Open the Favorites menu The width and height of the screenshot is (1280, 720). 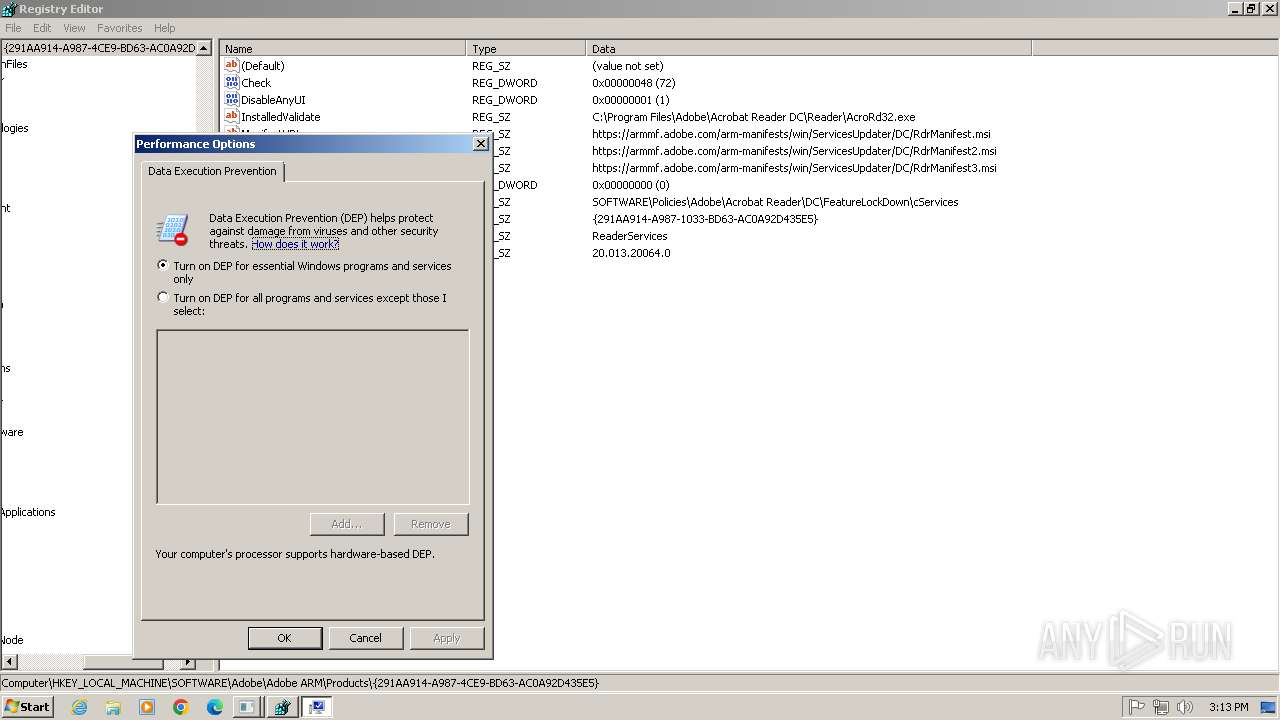(x=120, y=28)
